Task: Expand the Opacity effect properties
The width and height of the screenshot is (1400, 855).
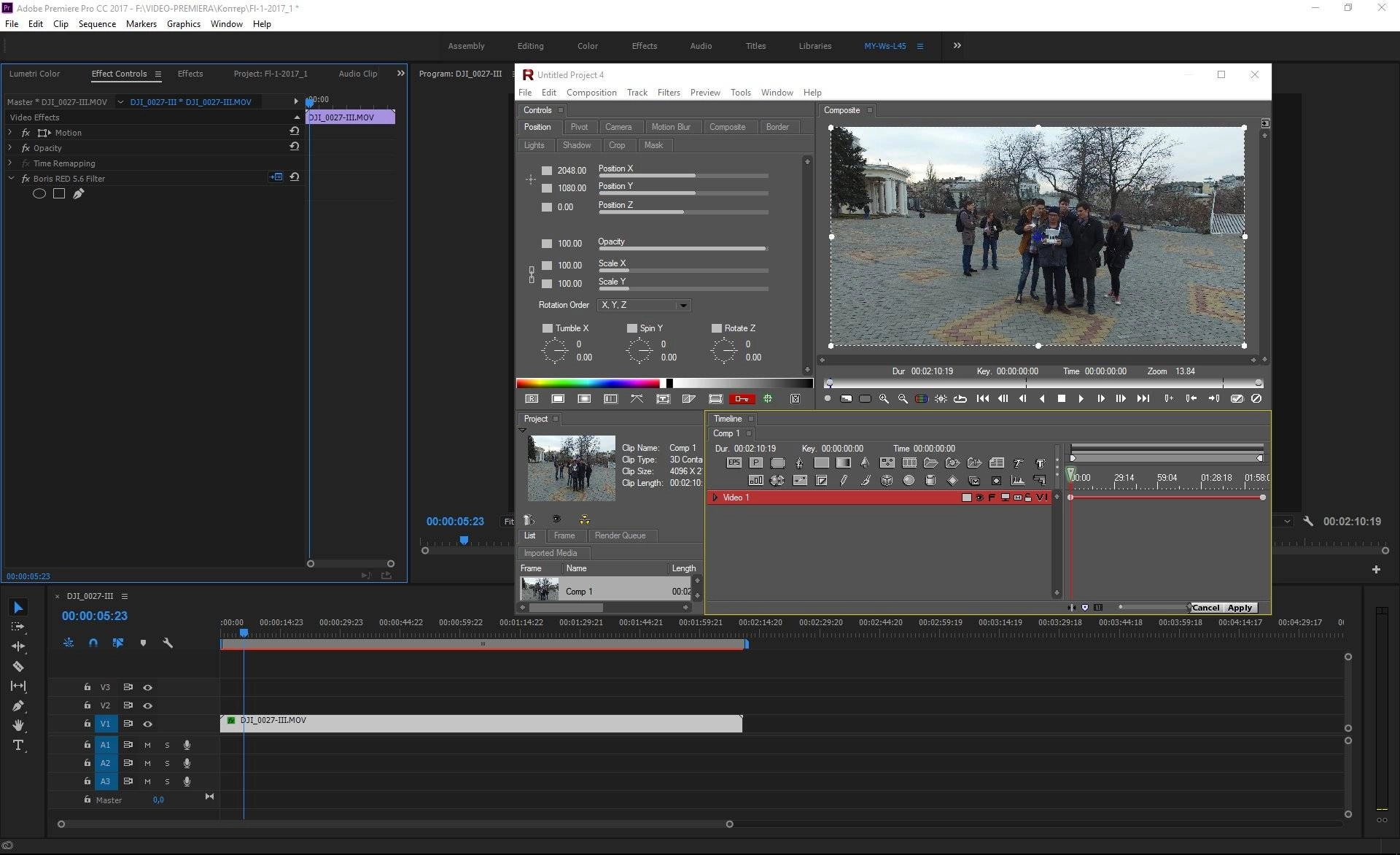Action: click(x=9, y=148)
